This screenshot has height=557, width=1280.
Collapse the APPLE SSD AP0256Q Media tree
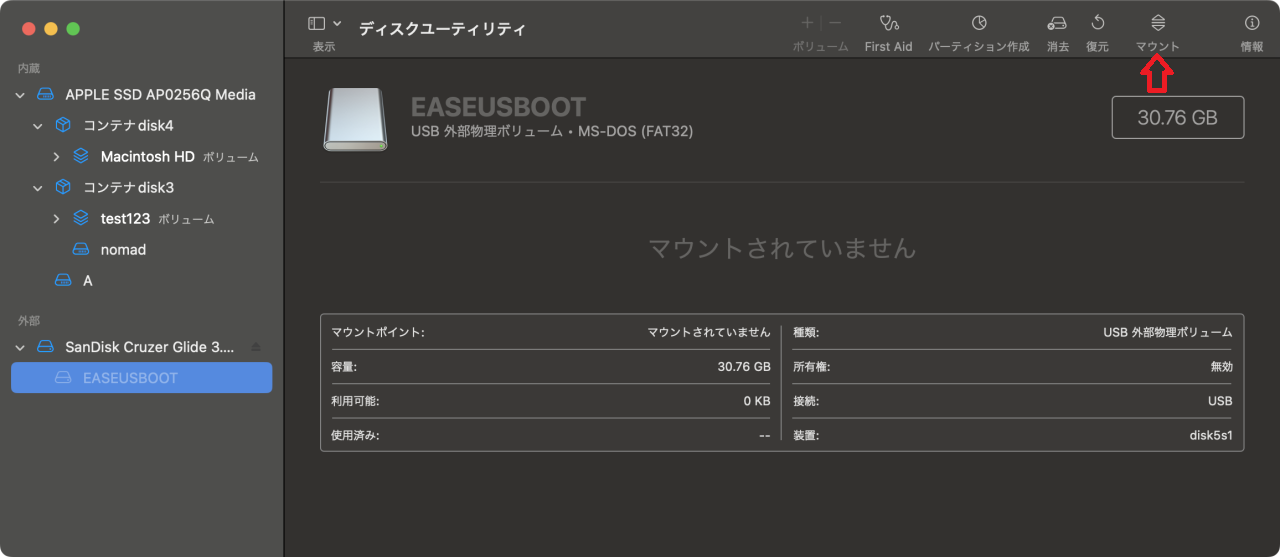click(x=20, y=95)
